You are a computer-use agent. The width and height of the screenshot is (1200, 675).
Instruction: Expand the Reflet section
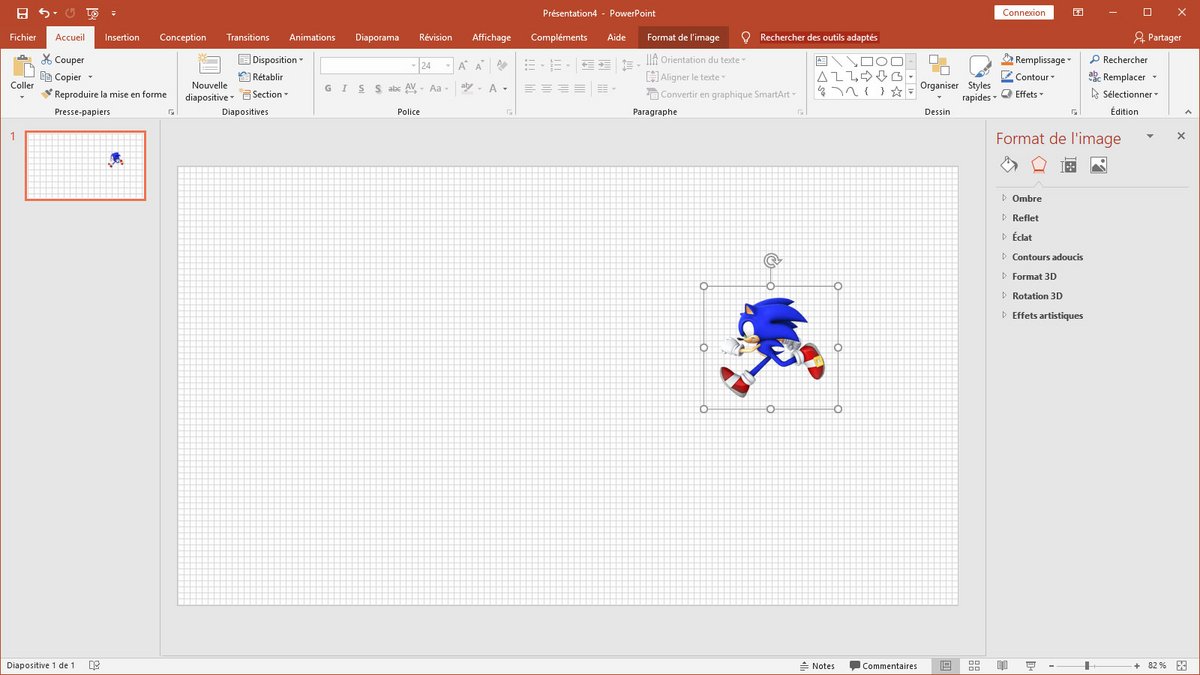[1025, 218]
